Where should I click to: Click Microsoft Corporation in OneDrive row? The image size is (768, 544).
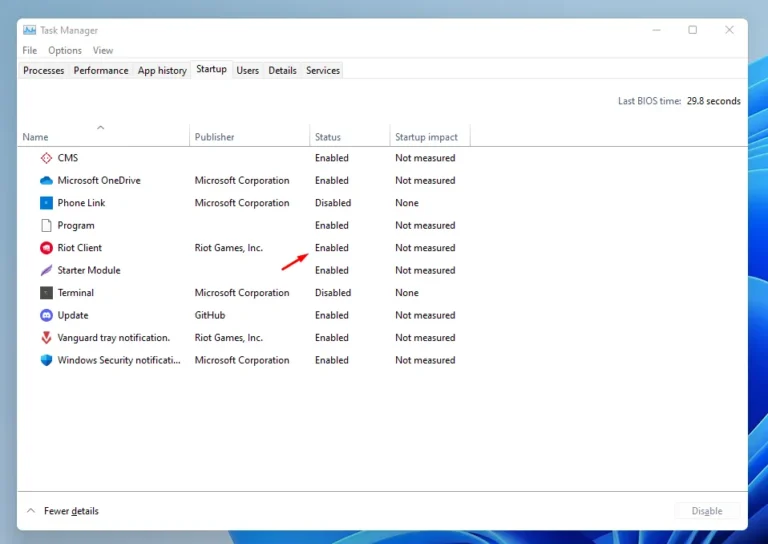coord(242,181)
